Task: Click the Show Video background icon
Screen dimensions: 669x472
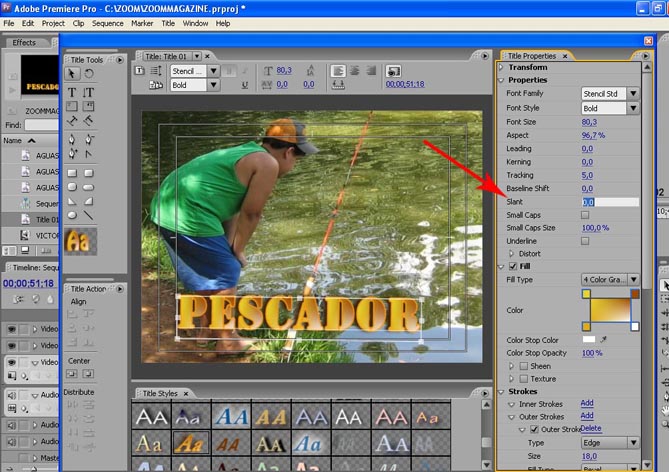Action: point(393,71)
